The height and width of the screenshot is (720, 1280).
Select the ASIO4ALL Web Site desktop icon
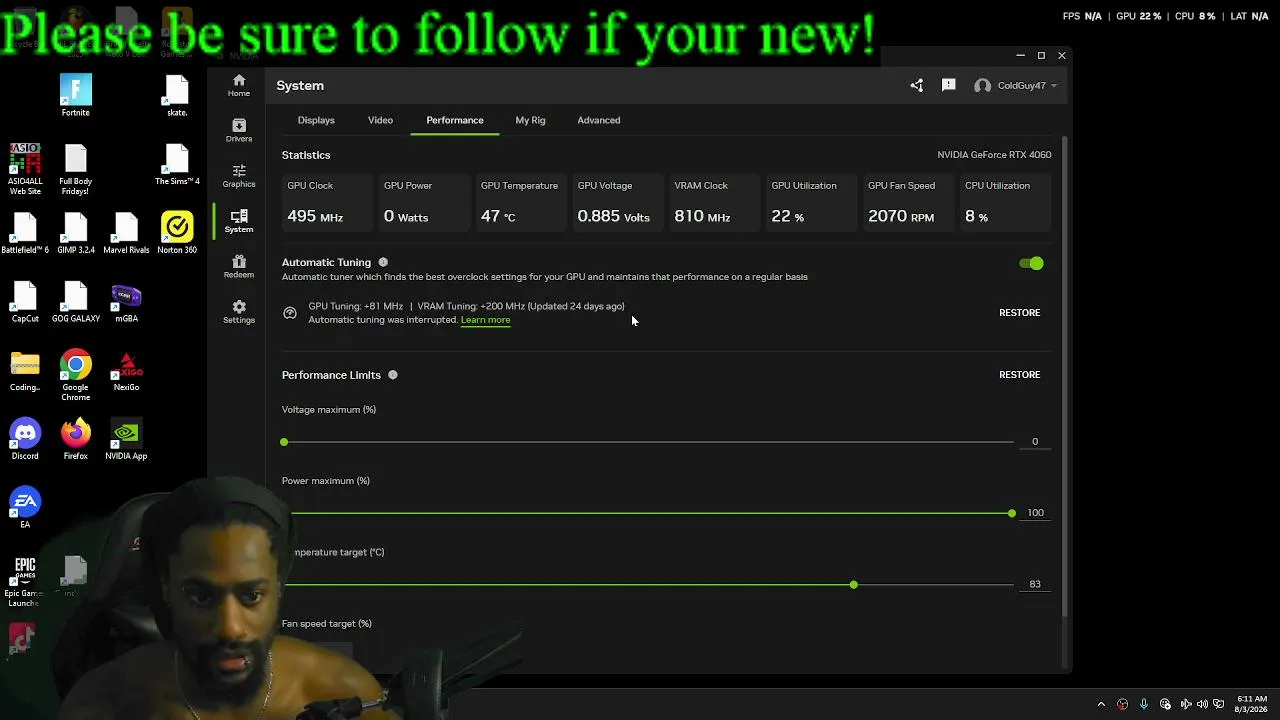[25, 170]
